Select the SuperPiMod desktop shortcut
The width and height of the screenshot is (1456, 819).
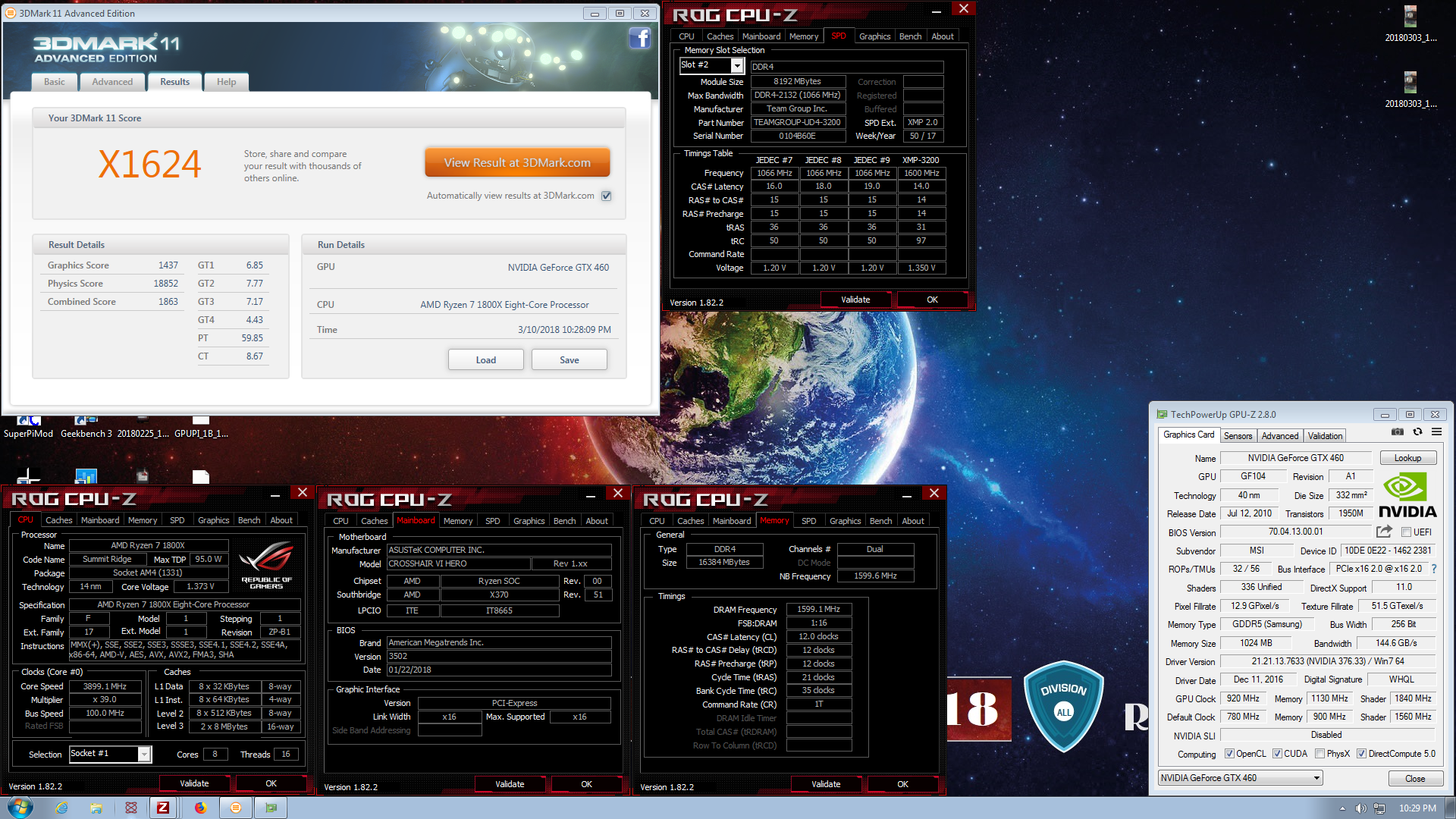pyautogui.click(x=28, y=427)
